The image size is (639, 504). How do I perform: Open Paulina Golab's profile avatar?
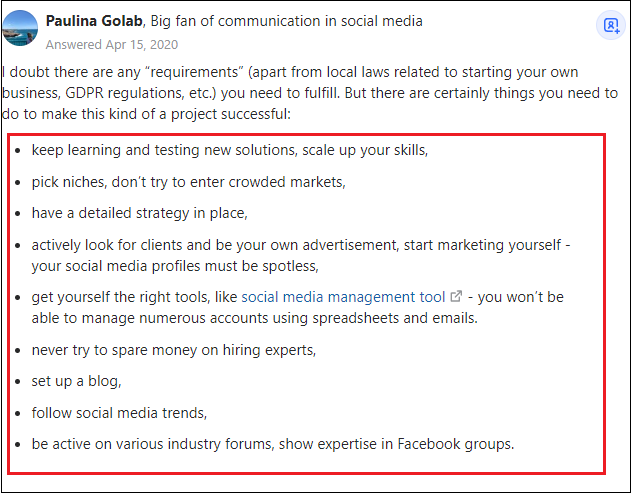20,28
